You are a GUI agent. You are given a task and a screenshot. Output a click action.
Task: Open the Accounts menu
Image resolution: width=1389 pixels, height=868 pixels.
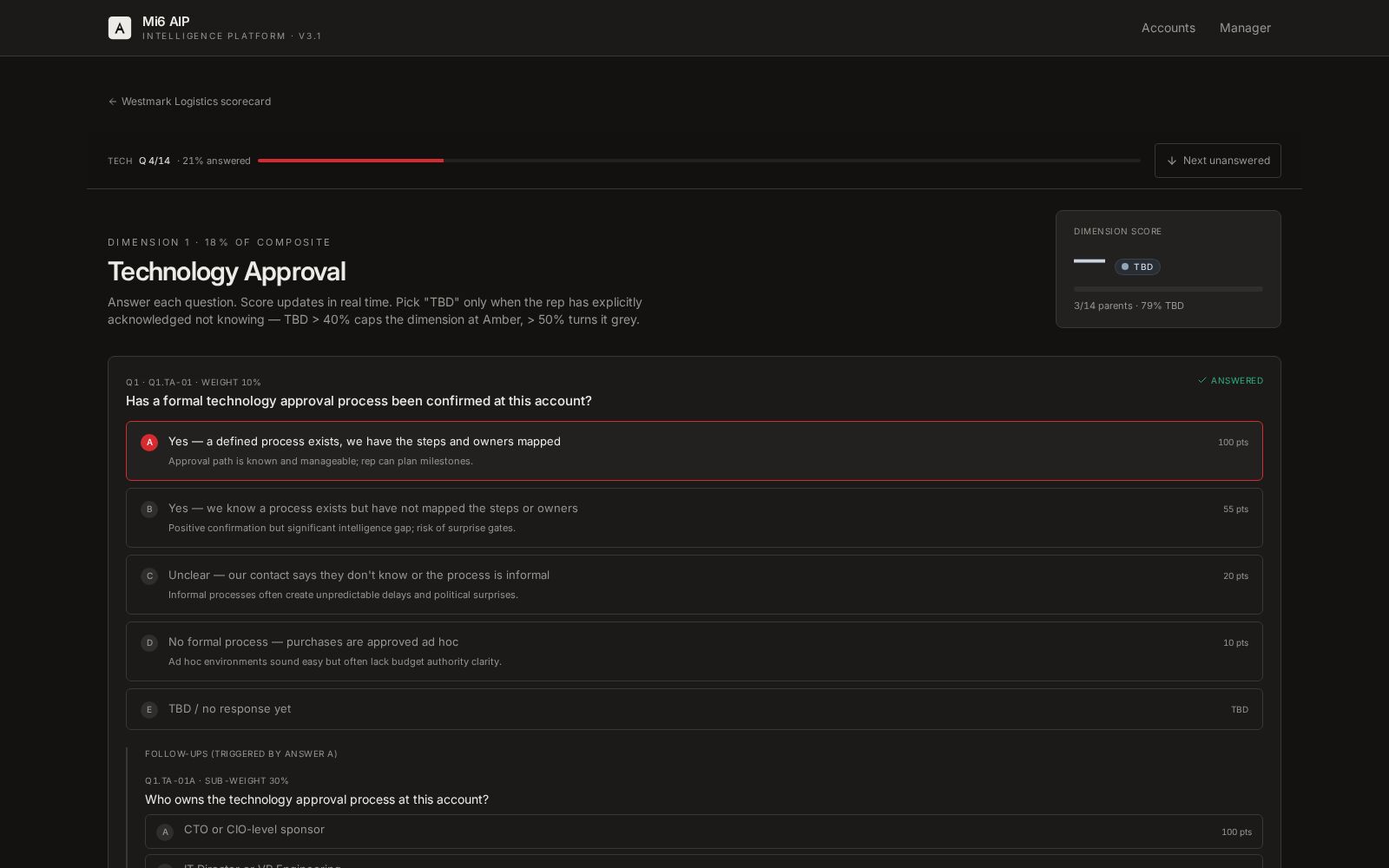click(x=1168, y=28)
